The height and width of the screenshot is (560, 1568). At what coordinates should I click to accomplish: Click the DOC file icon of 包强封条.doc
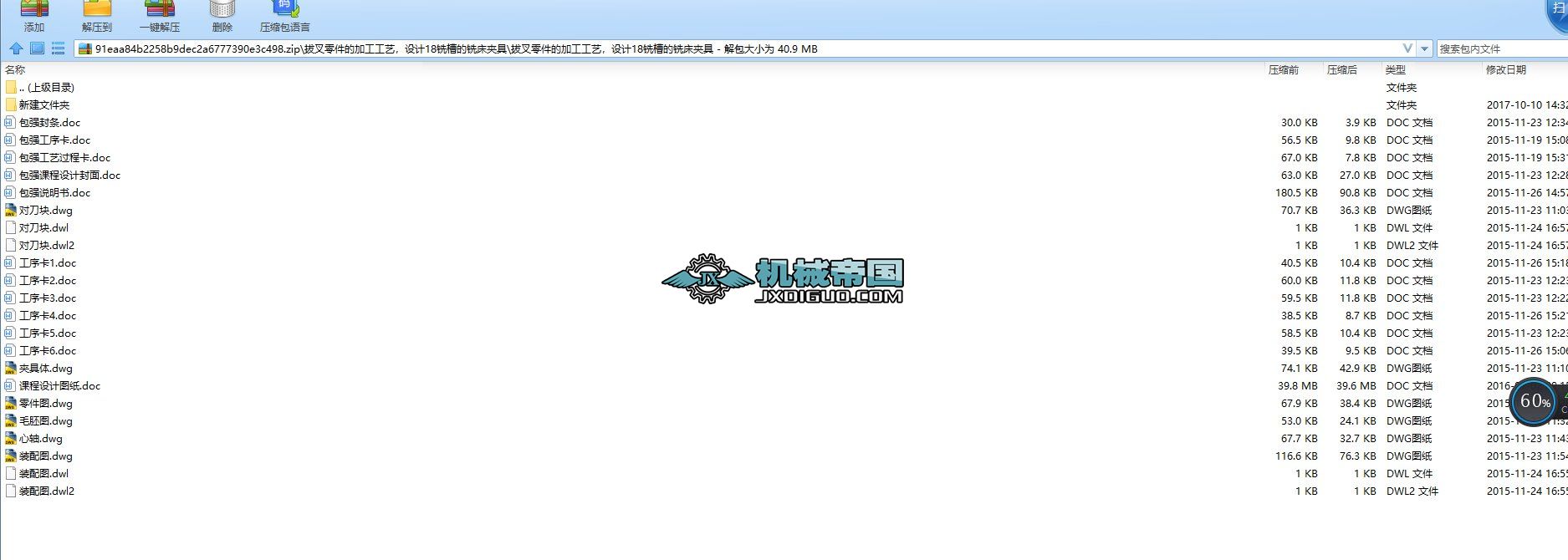11,122
